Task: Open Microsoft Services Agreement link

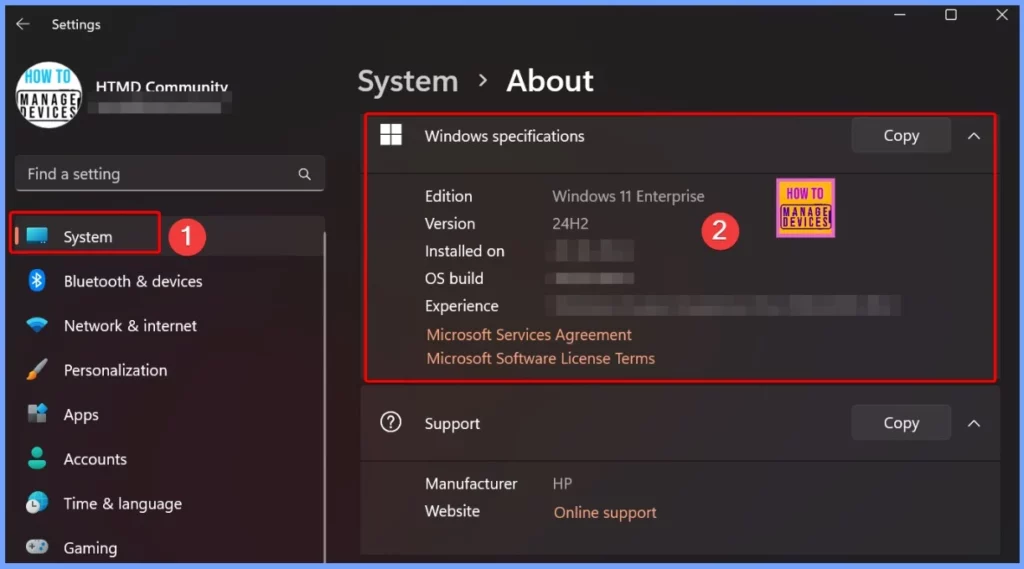Action: click(529, 335)
